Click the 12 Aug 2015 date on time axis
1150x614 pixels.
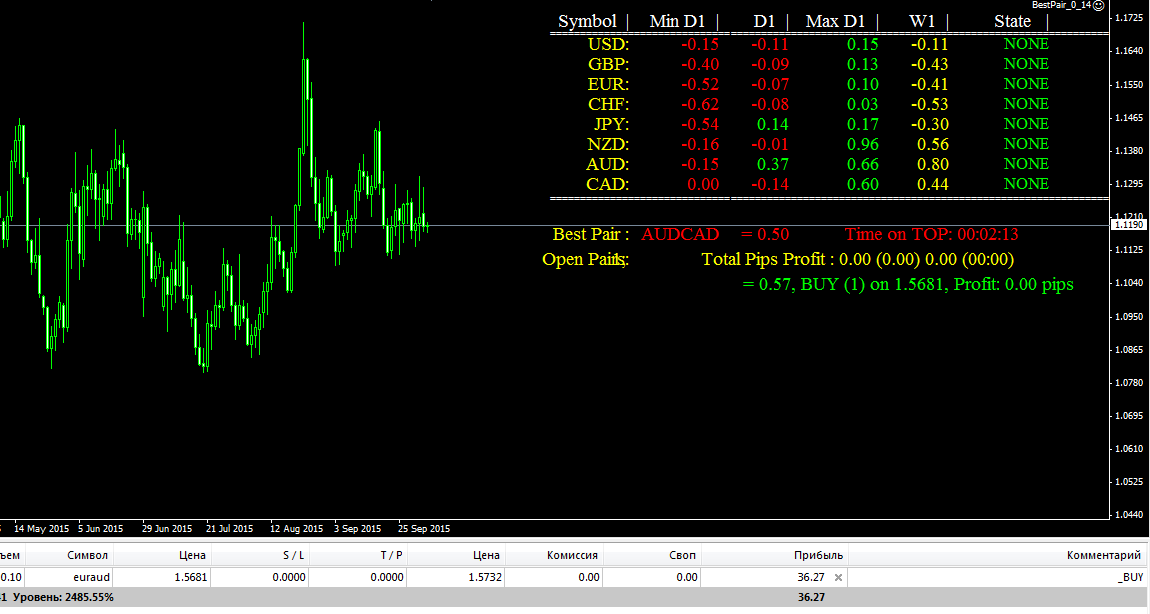296,528
